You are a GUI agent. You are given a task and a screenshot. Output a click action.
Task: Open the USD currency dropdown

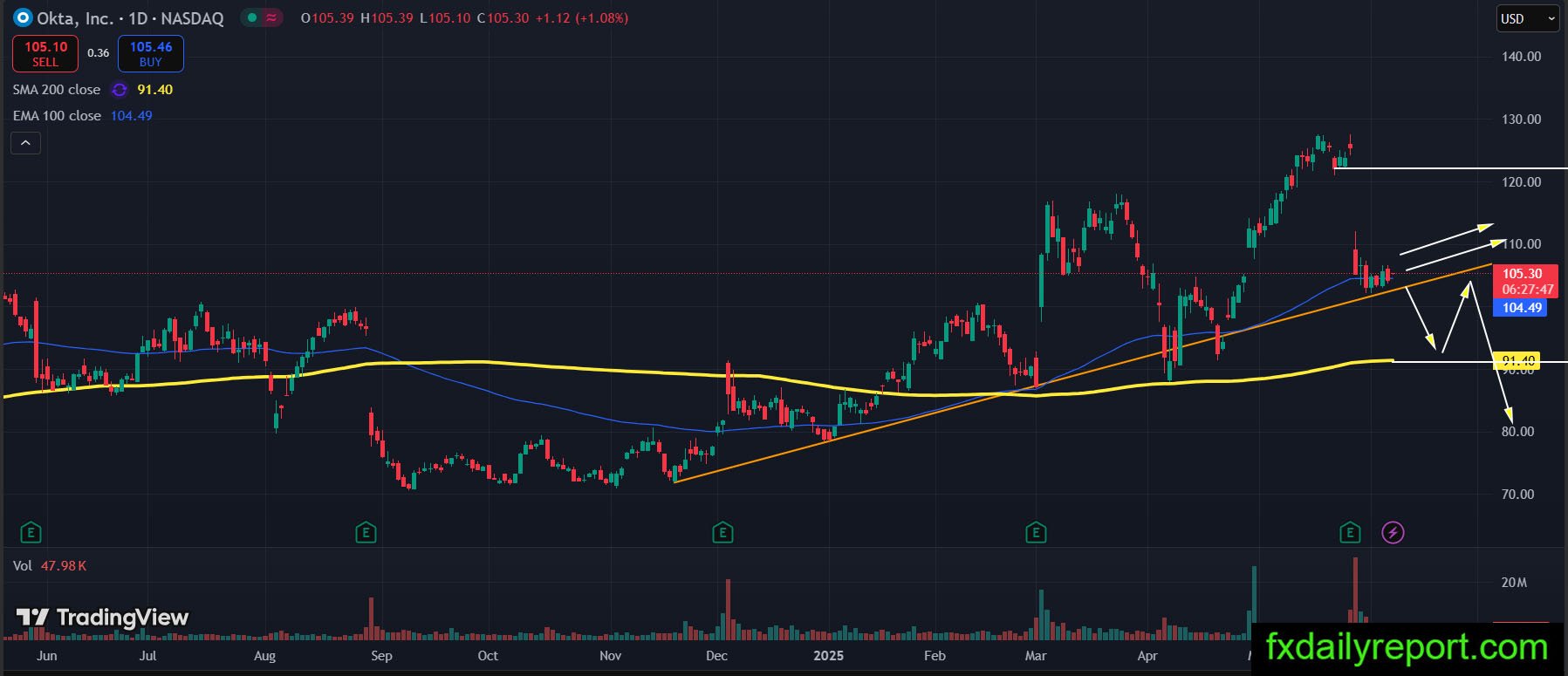click(x=1528, y=18)
